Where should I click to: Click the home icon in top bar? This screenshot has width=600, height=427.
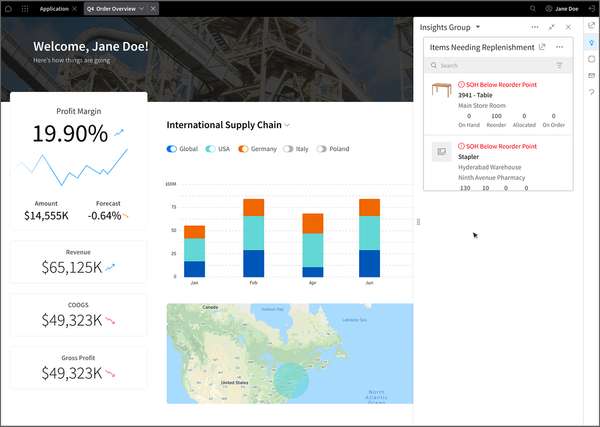tap(8, 8)
